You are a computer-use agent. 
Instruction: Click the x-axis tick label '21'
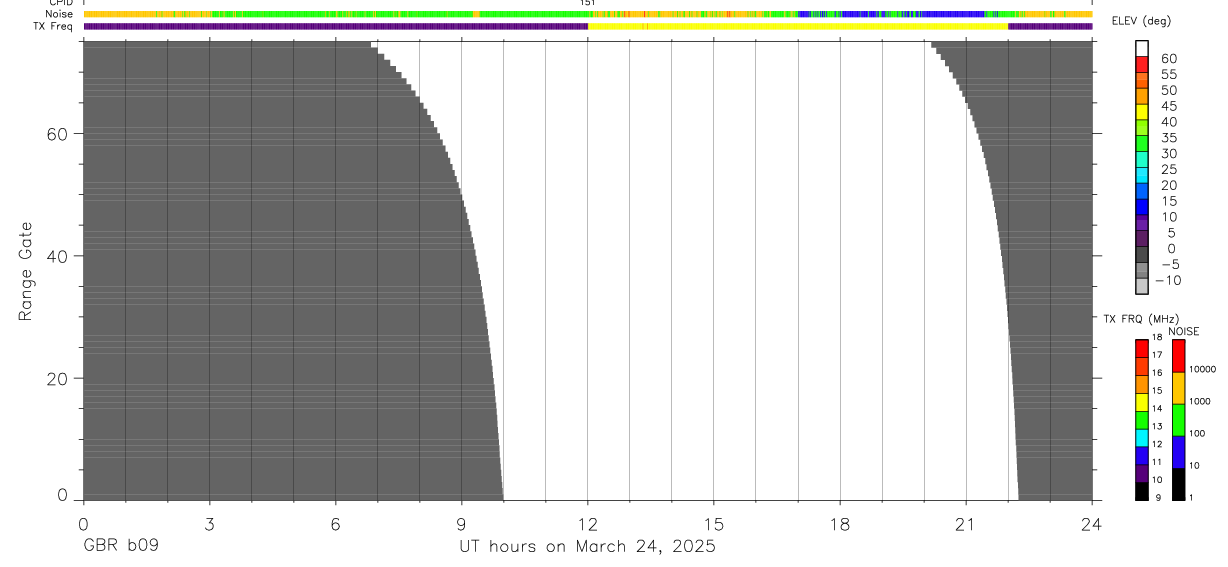[966, 523]
